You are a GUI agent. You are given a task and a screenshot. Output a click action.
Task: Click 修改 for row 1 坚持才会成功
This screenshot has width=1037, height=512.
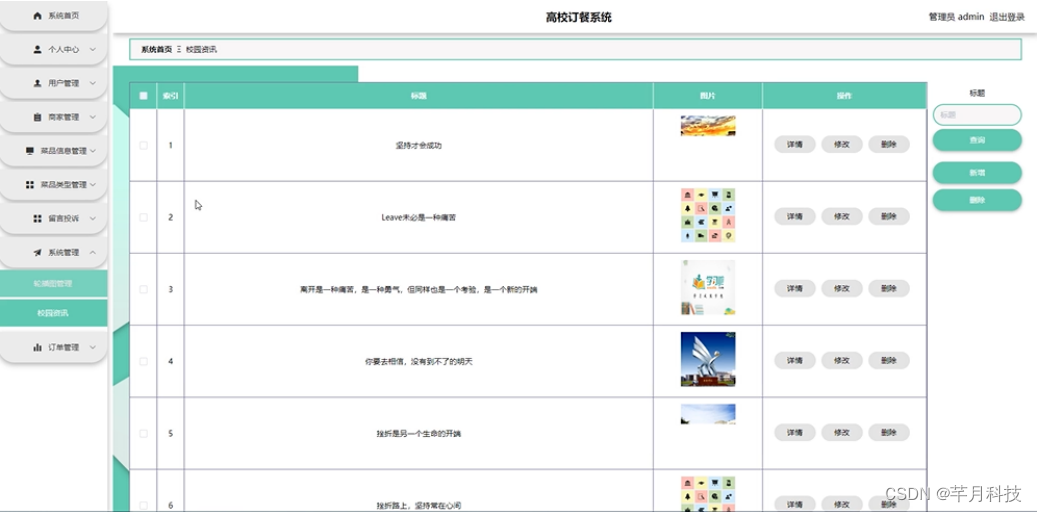coord(841,144)
